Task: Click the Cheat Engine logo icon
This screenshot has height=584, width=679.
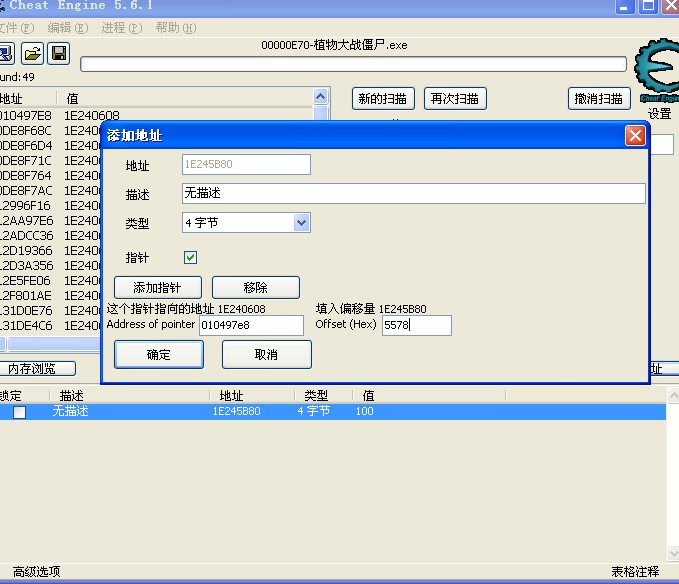Action: pyautogui.click(x=656, y=69)
